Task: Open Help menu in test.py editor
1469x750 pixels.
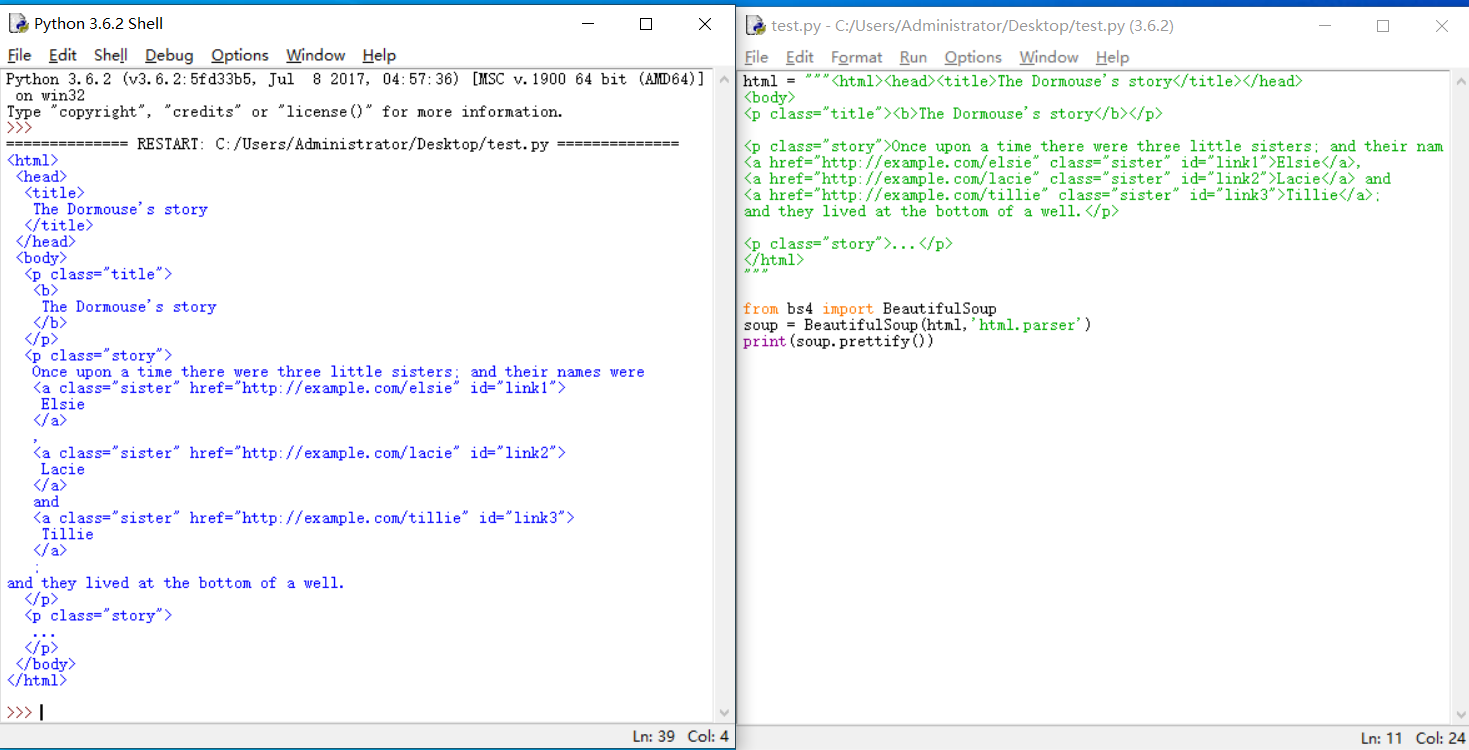Action: click(x=1112, y=57)
